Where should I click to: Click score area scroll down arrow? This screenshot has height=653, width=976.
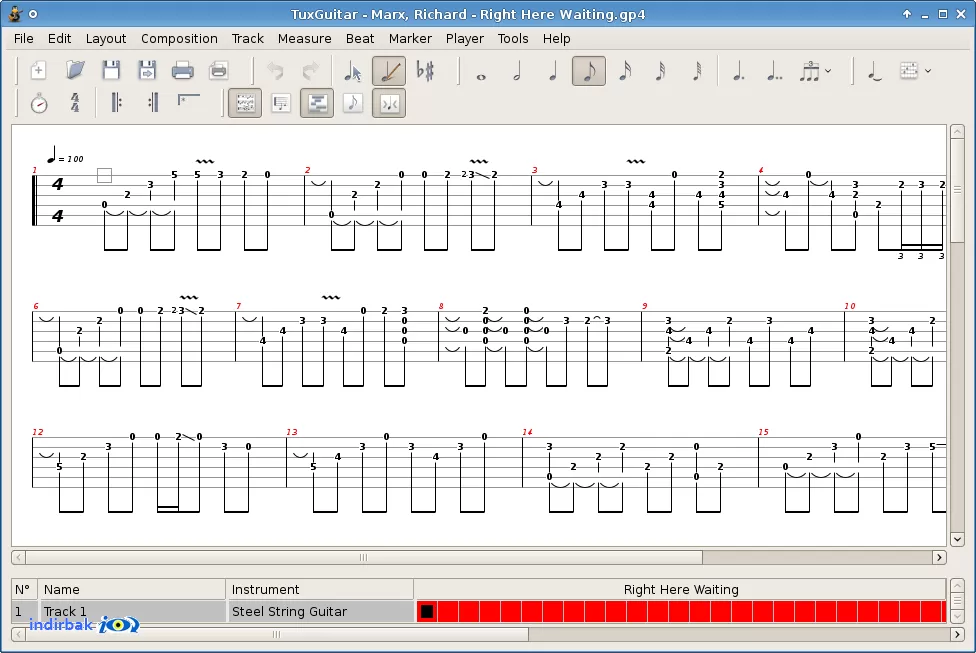pos(957,539)
